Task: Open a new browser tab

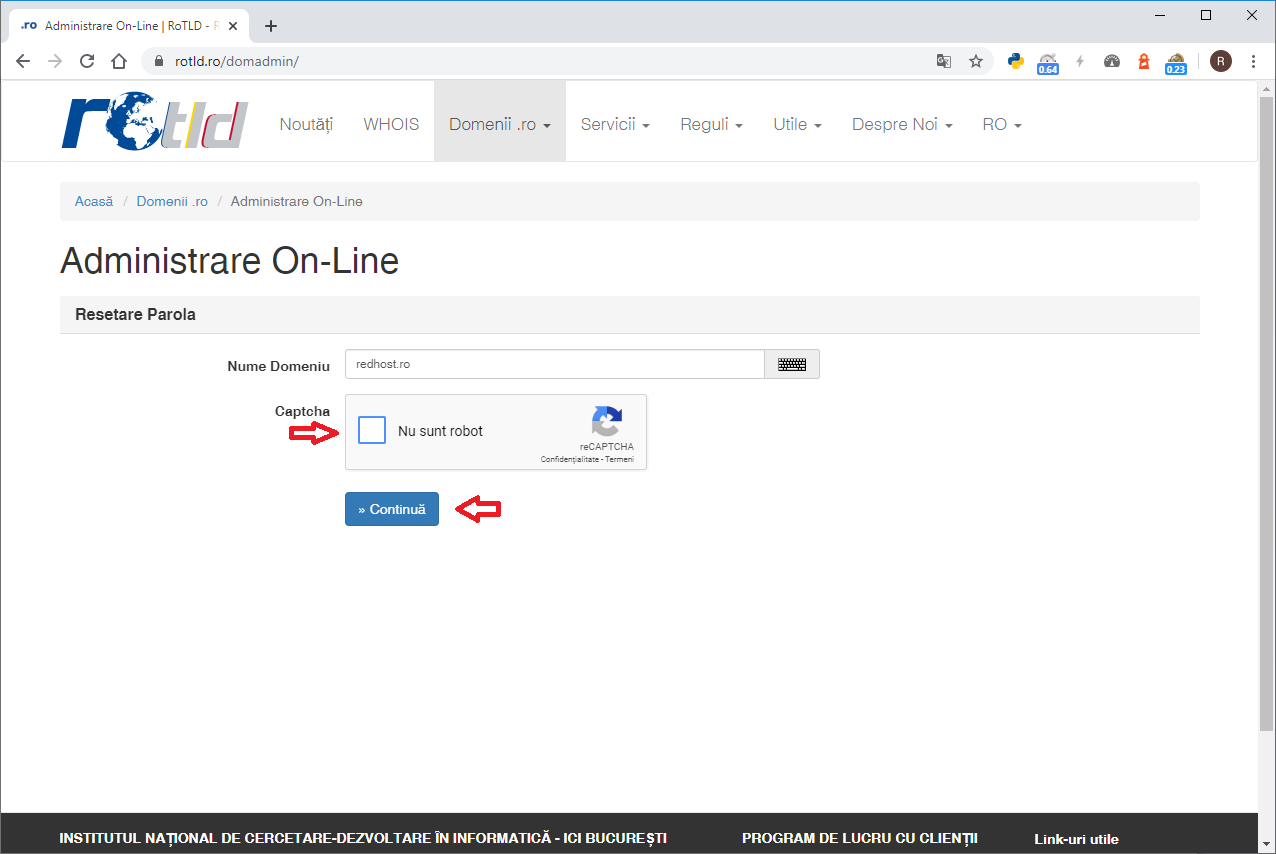Action: coord(271,26)
